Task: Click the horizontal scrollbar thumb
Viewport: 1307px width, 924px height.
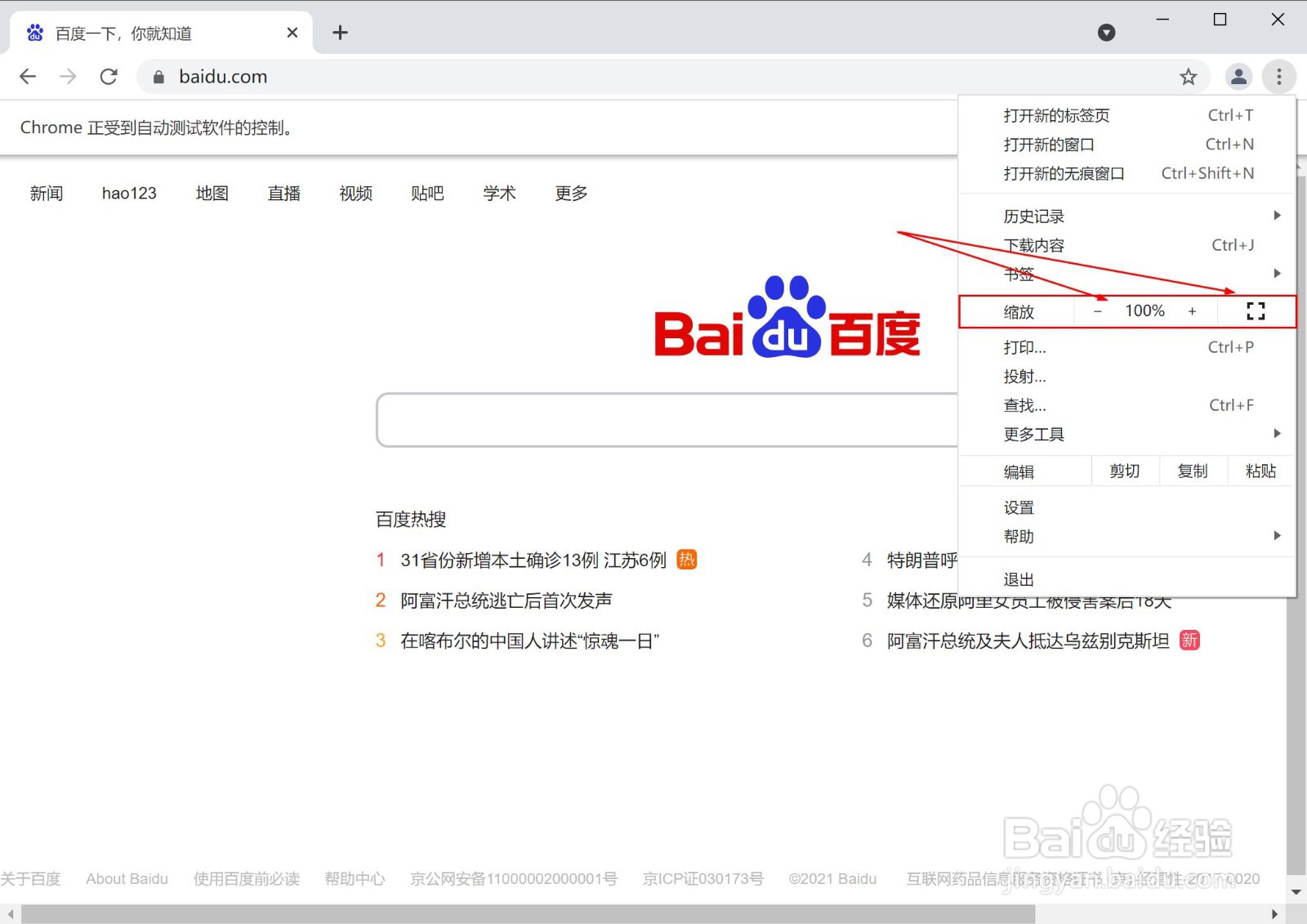Action: point(528,914)
